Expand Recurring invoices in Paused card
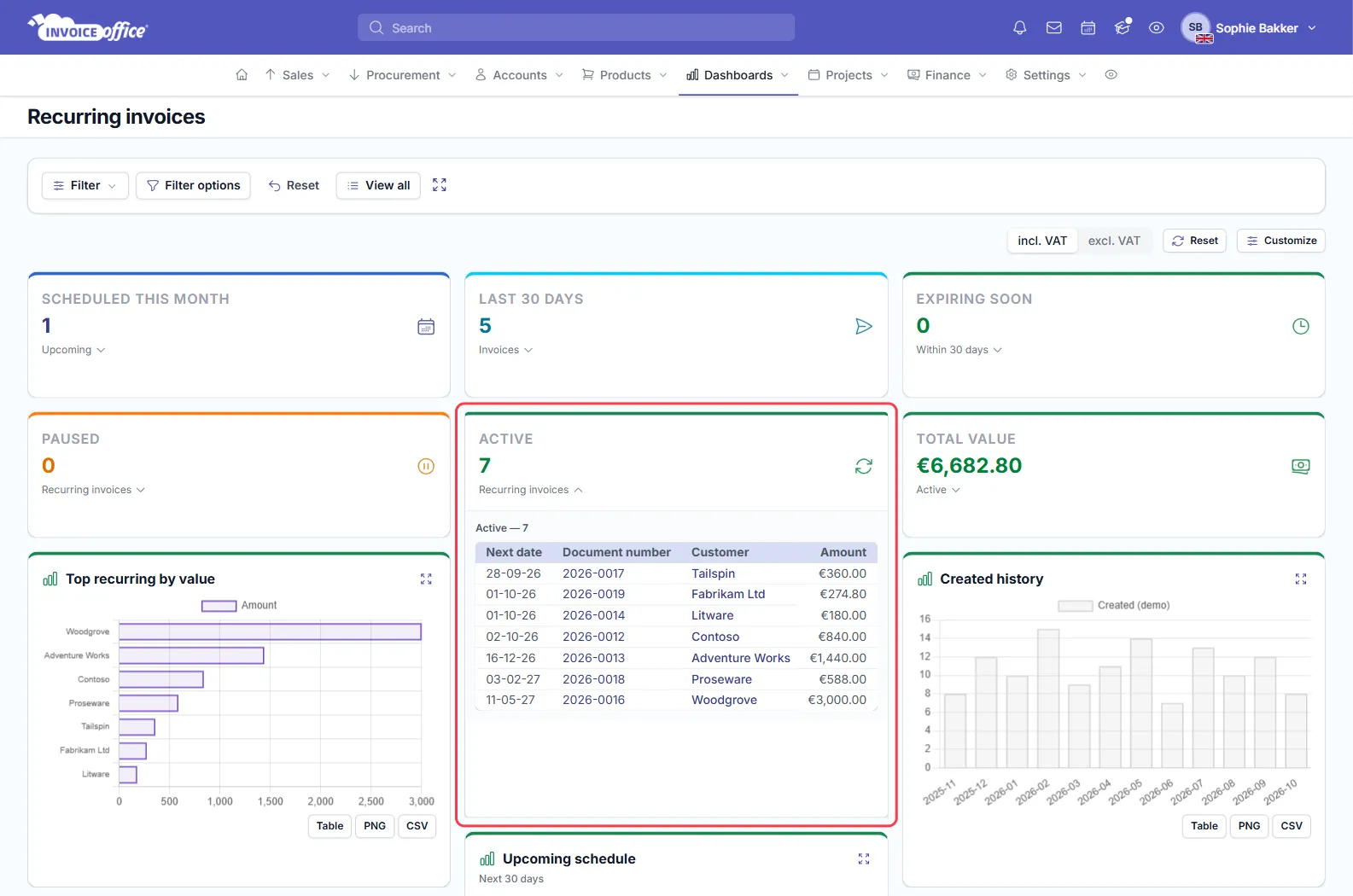Screen dimensions: 1353x896 click(93, 490)
